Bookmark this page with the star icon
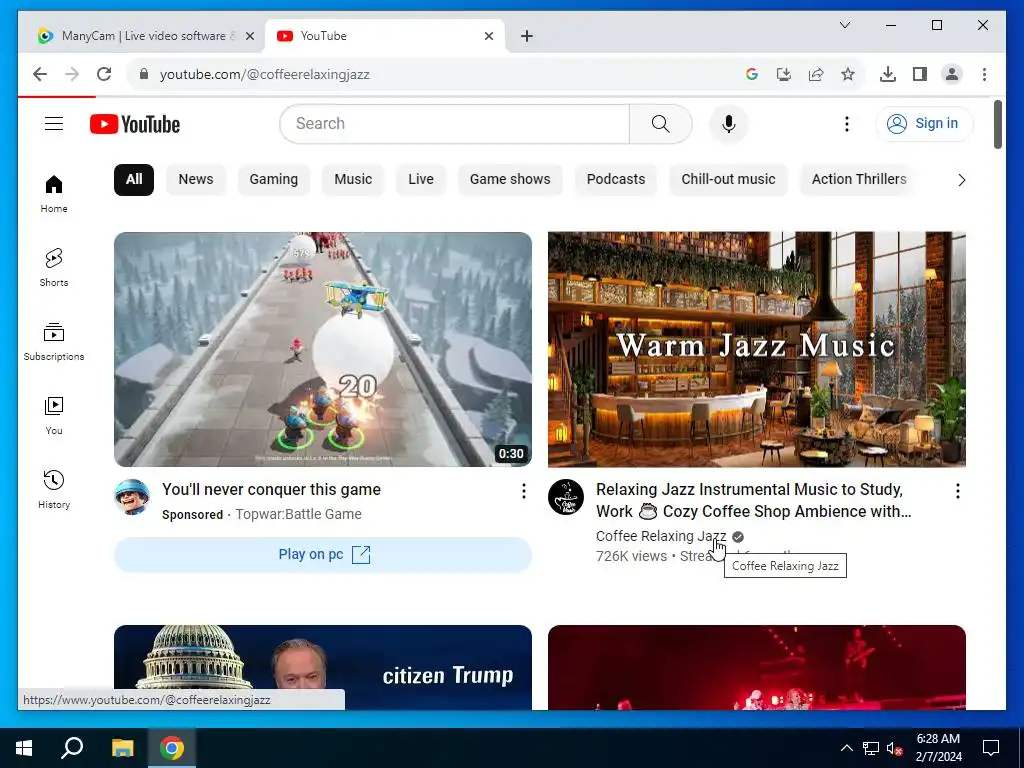Image resolution: width=1024 pixels, height=768 pixels. point(848,74)
